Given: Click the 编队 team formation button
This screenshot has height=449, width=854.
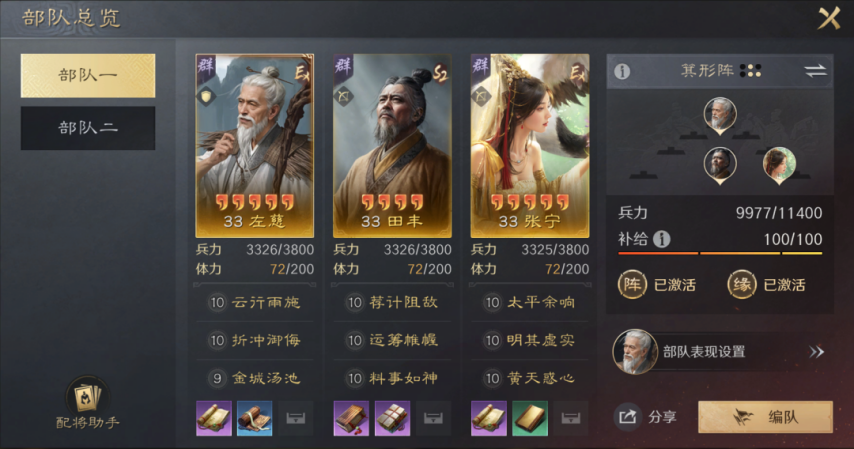Looking at the screenshot, I should 765,417.
